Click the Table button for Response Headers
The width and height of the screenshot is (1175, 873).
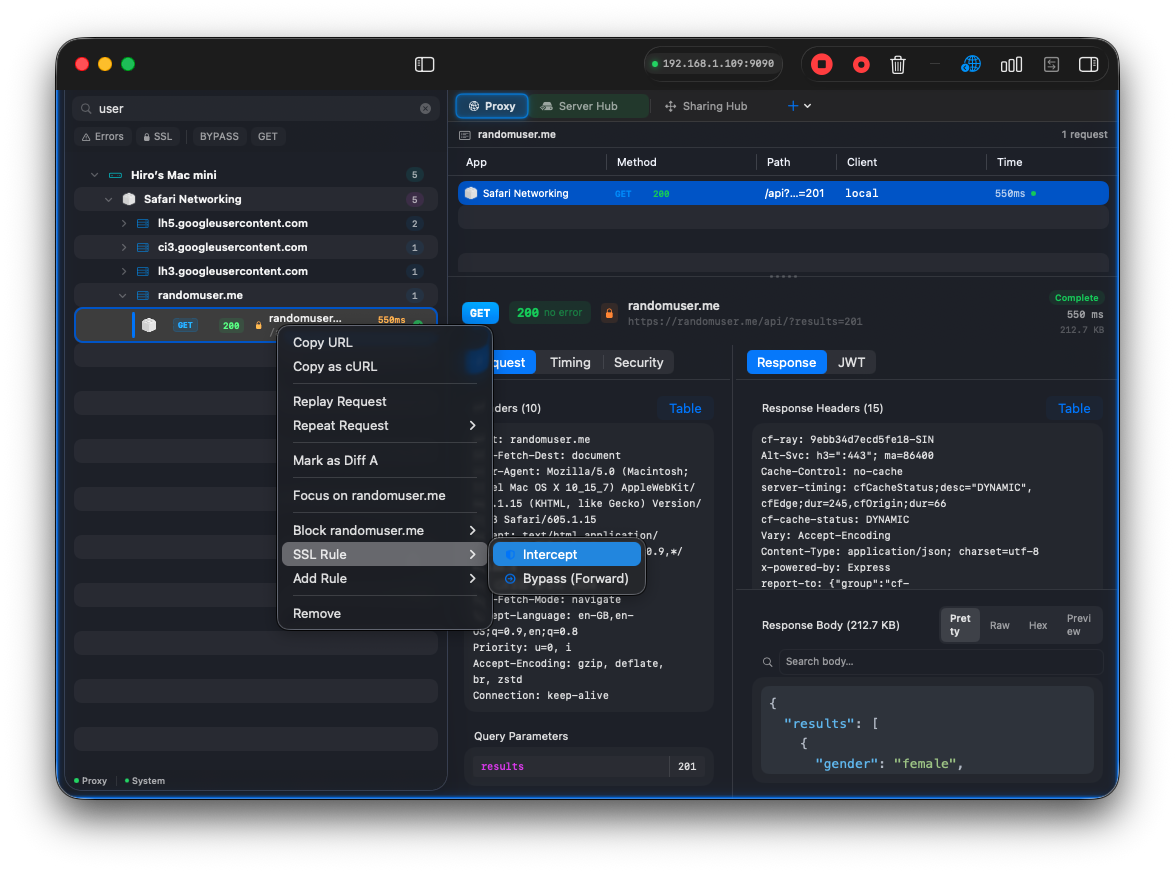[x=1074, y=408]
